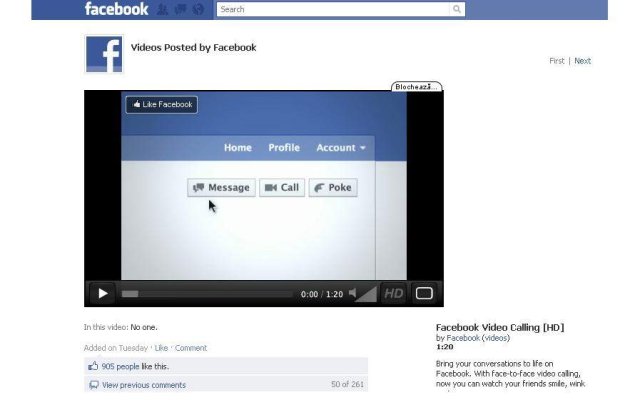Open Facebook page link under the video title

tap(463, 338)
